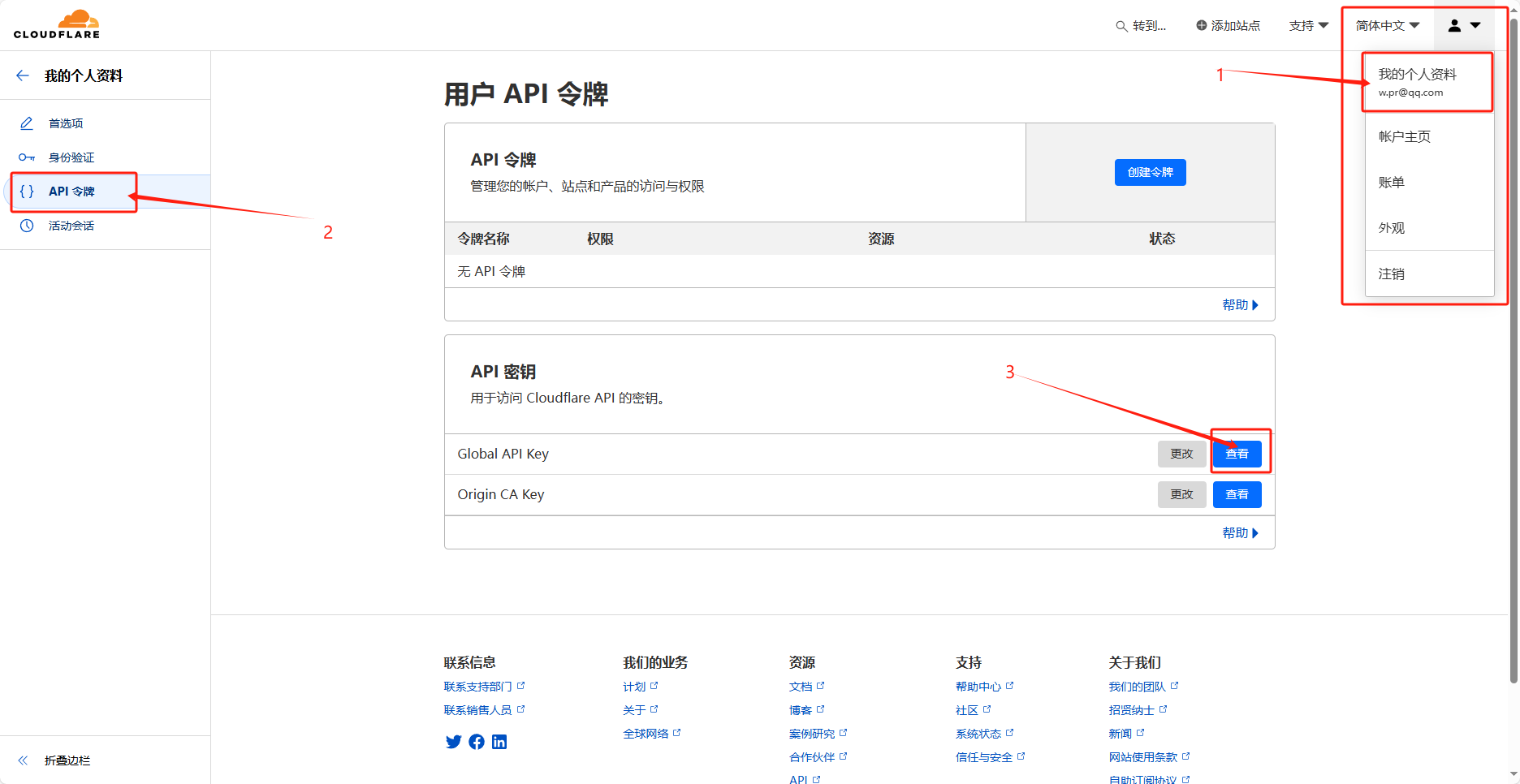Click 更改 for Origin CA Key
This screenshot has height=784, width=1520.
(x=1181, y=494)
